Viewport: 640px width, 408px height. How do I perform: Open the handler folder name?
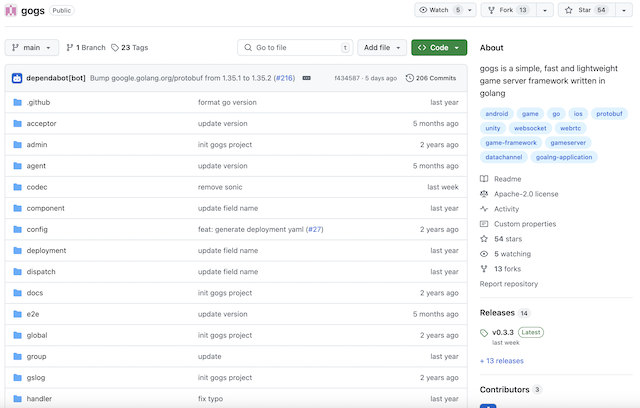pos(39,399)
